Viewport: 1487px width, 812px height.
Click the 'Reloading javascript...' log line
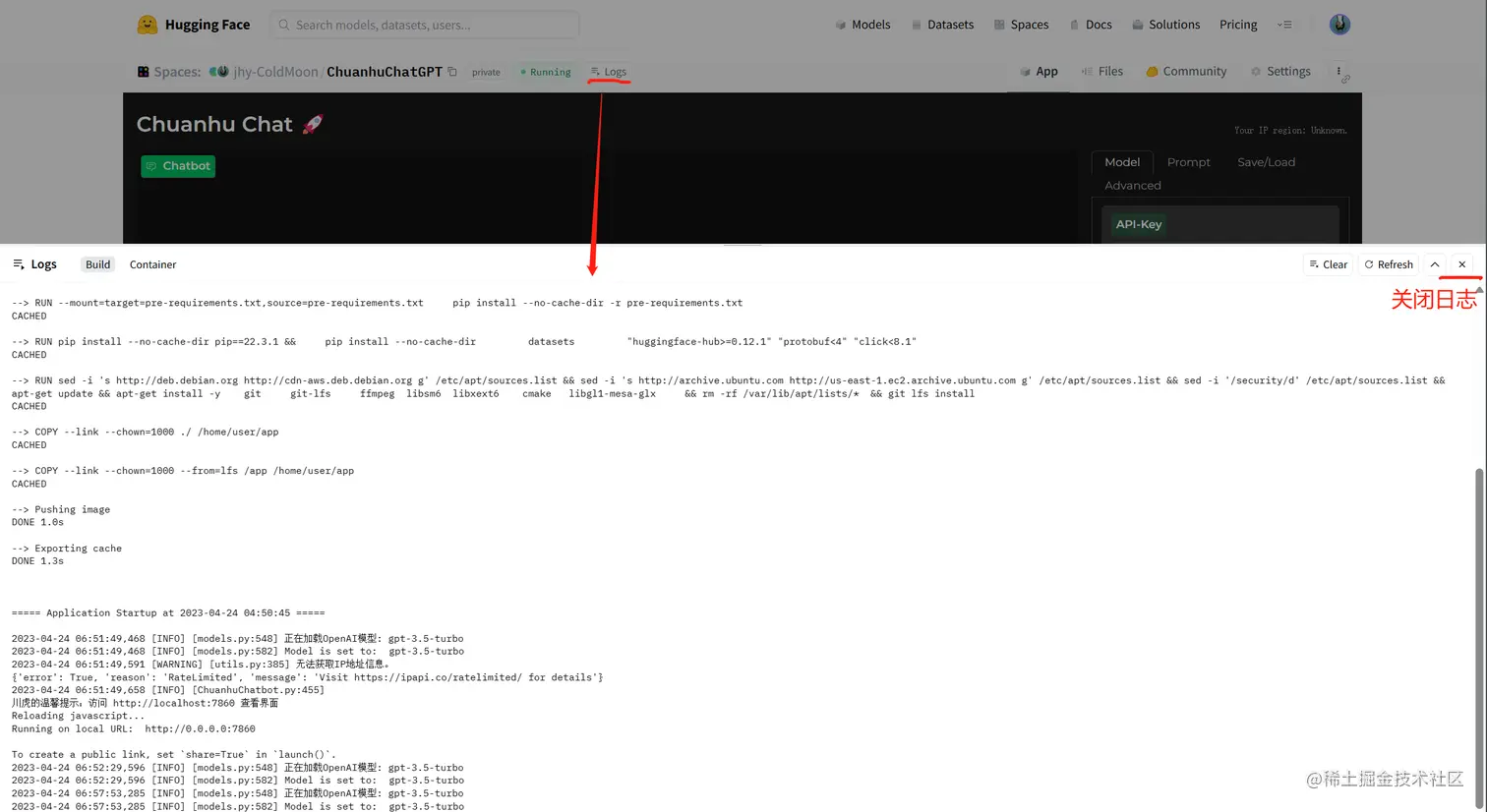coord(78,716)
